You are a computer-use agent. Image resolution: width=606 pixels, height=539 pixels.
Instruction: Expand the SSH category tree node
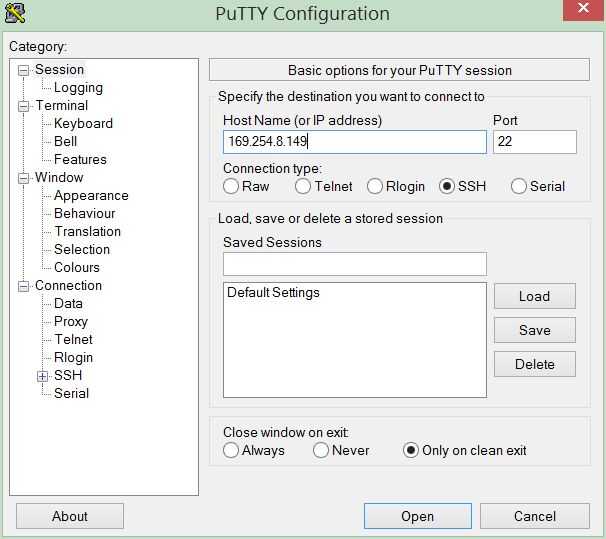click(42, 376)
